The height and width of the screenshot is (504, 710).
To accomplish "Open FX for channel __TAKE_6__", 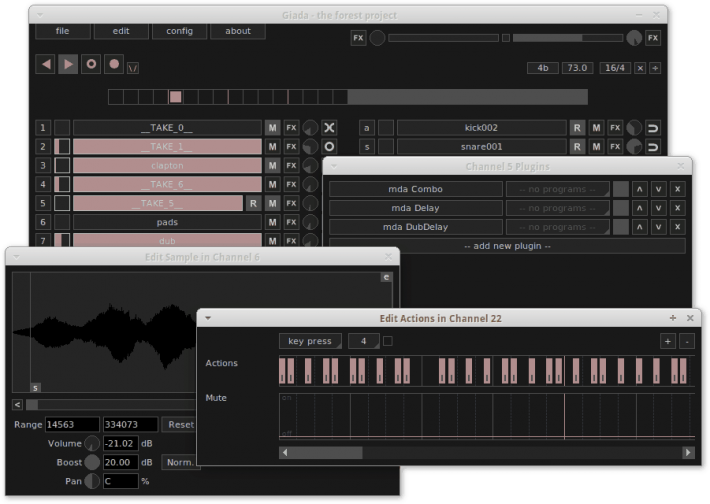I will [x=291, y=185].
